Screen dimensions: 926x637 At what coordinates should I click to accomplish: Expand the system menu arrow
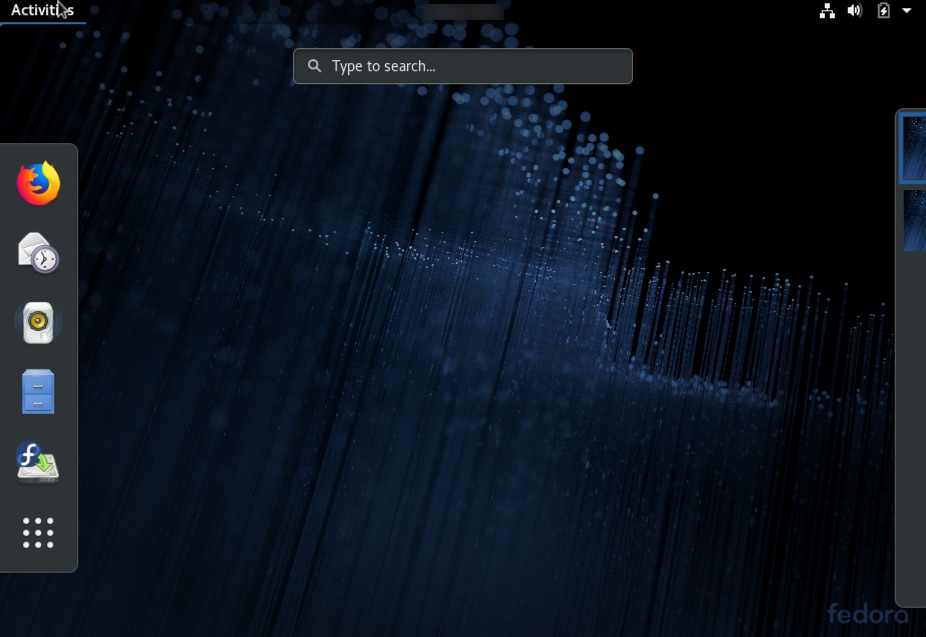(x=907, y=11)
